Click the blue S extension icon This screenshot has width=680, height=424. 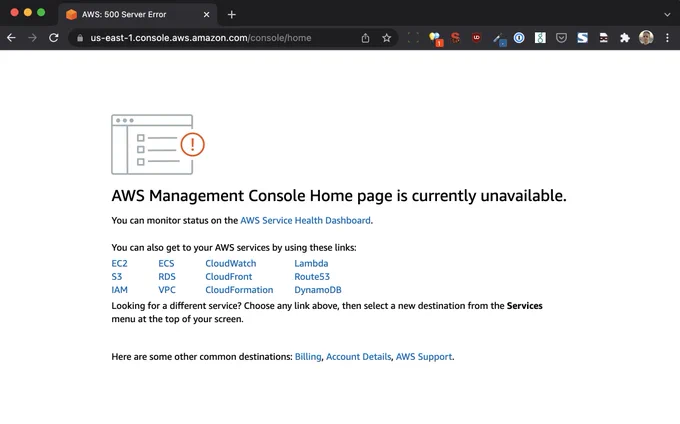tap(582, 38)
